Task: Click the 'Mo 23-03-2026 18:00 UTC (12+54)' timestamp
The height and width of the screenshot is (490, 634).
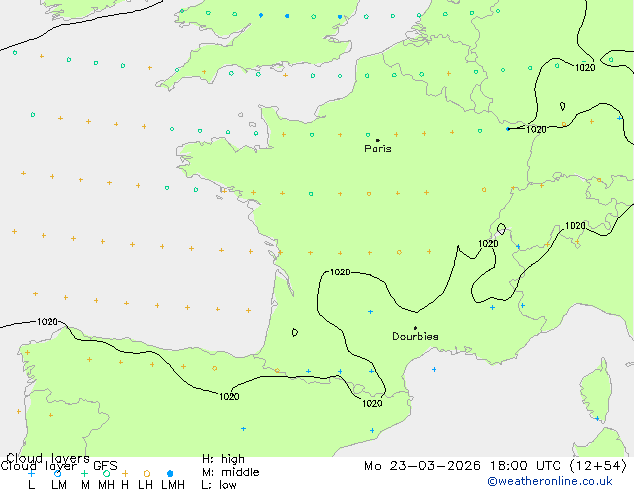Action: point(495,466)
